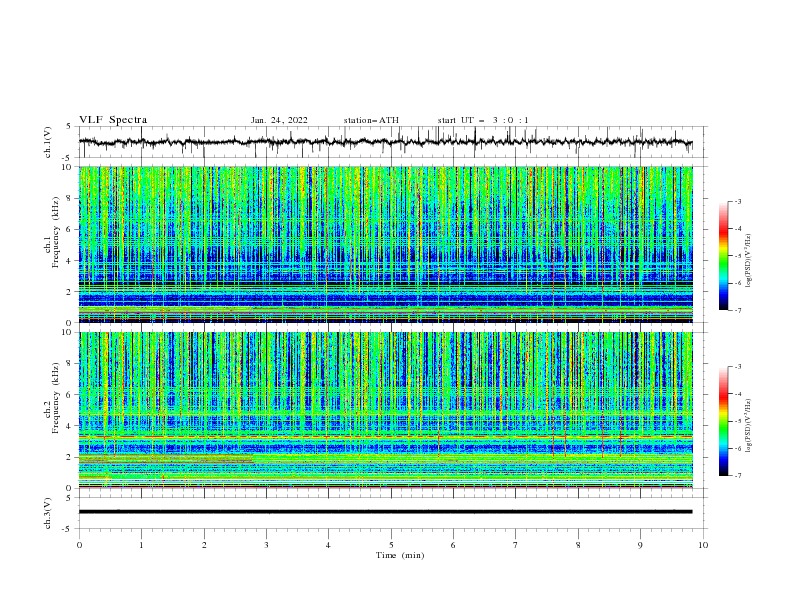
Task: Click the ch.2 colorbar log(PSD) label
Action: coord(749,425)
